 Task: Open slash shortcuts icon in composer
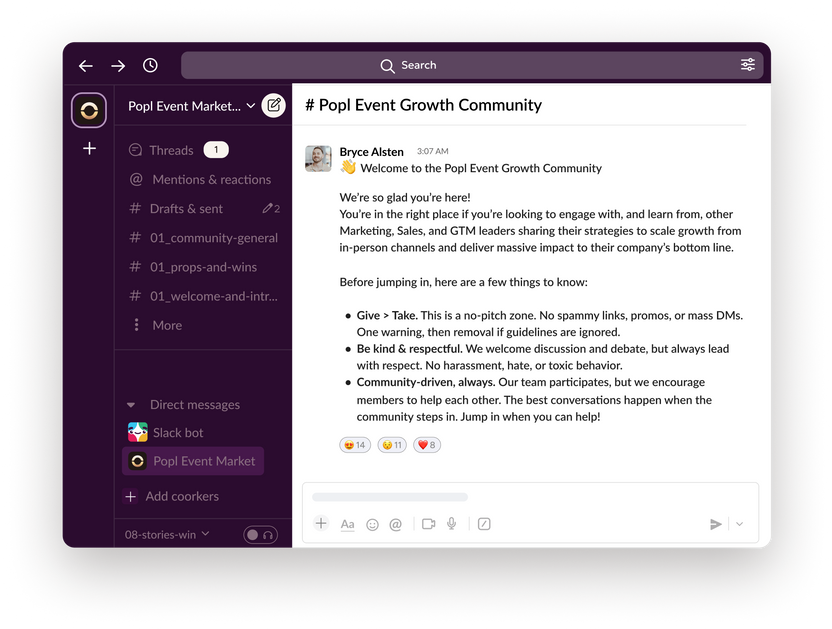point(484,524)
